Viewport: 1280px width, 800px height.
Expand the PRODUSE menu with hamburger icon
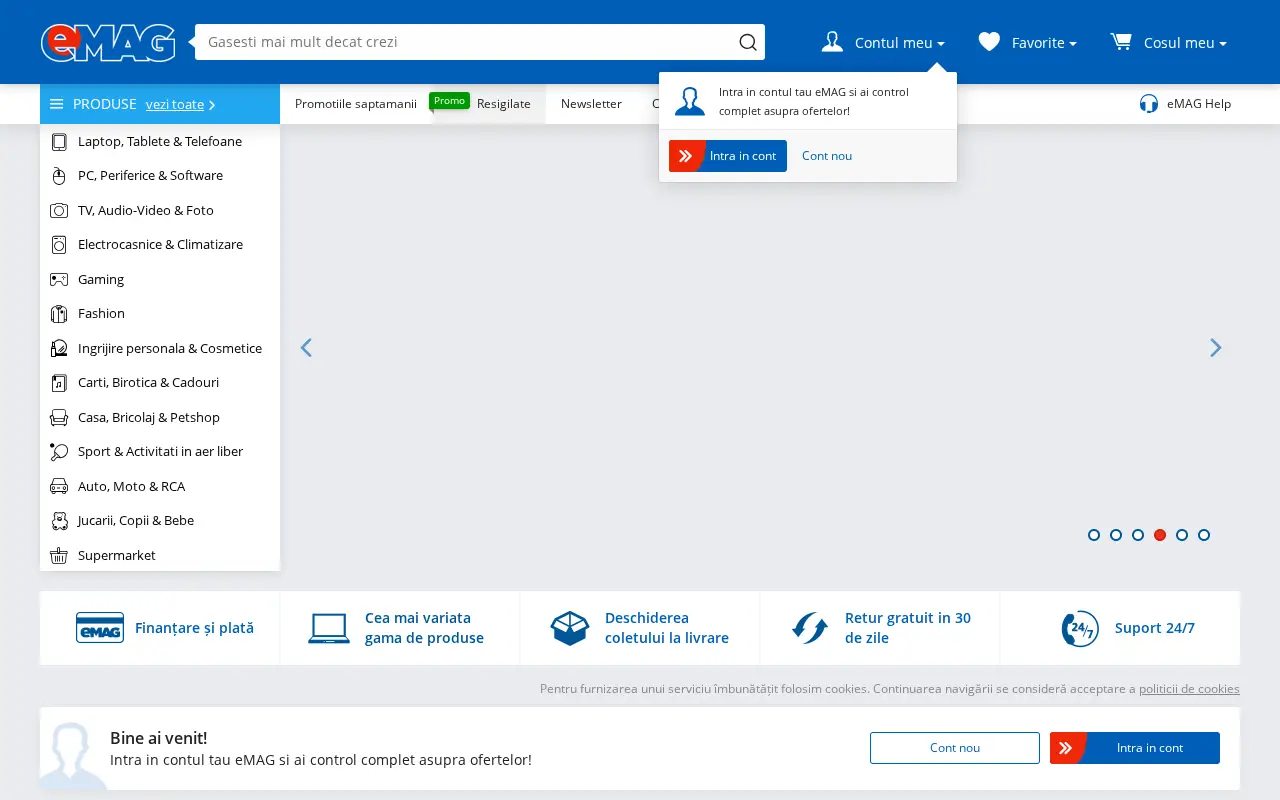93,104
